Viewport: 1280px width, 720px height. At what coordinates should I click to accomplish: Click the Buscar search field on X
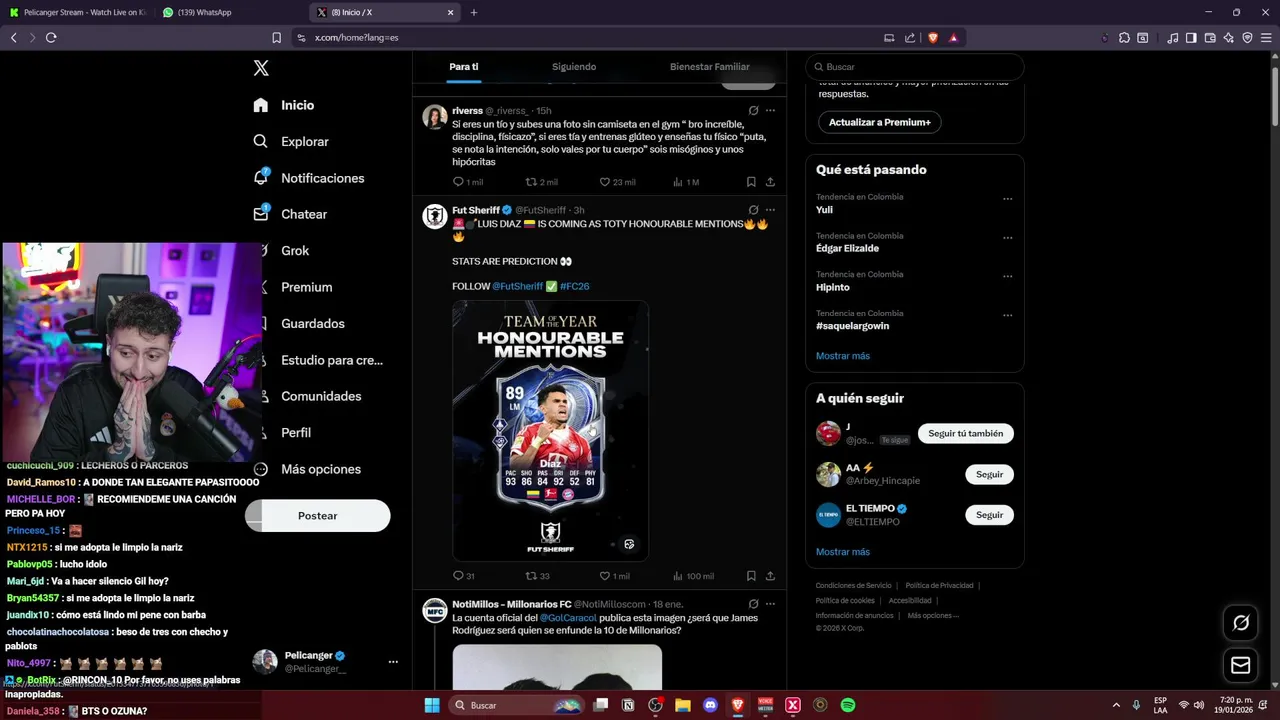[x=915, y=67]
